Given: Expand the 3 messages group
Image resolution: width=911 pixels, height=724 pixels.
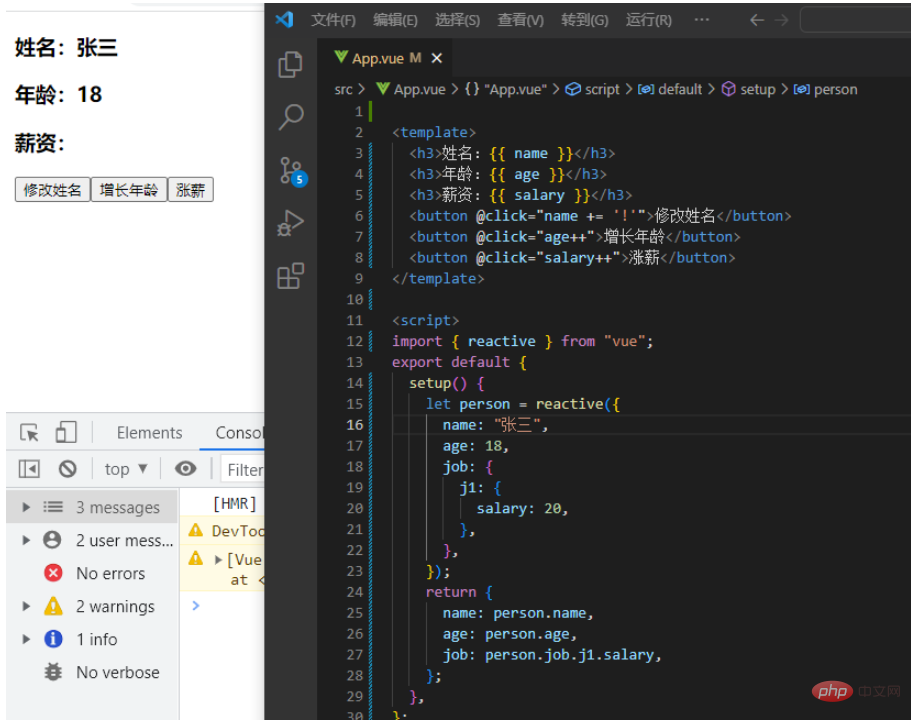Looking at the screenshot, I should [x=26, y=507].
